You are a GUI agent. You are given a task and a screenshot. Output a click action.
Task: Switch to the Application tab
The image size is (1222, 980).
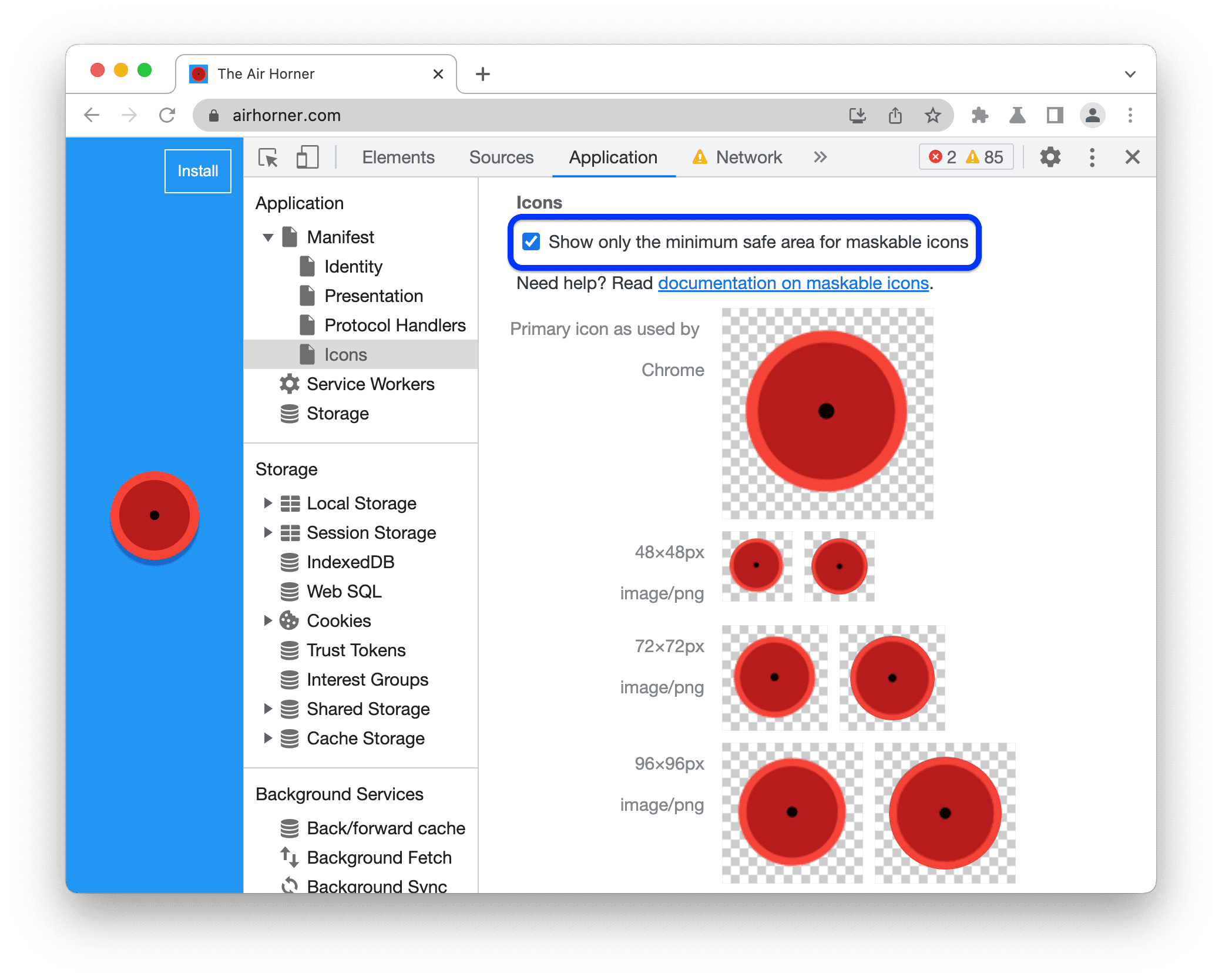611,157
